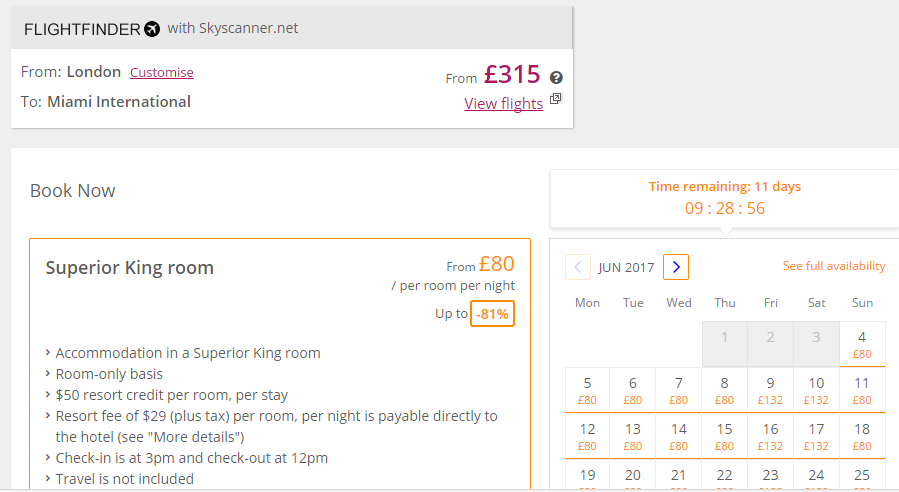This screenshot has height=492, width=899.
Task: Select June 9 priced £132
Action: coord(771,390)
